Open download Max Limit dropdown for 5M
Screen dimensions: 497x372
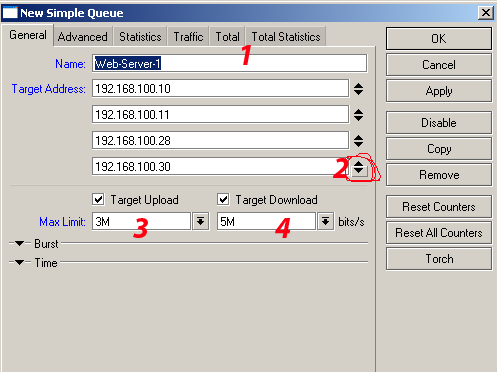point(325,221)
